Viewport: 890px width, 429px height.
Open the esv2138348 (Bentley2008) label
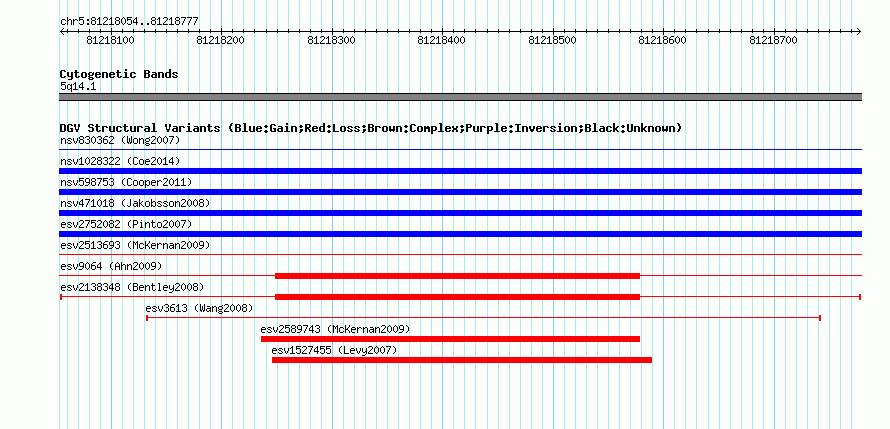coord(132,287)
